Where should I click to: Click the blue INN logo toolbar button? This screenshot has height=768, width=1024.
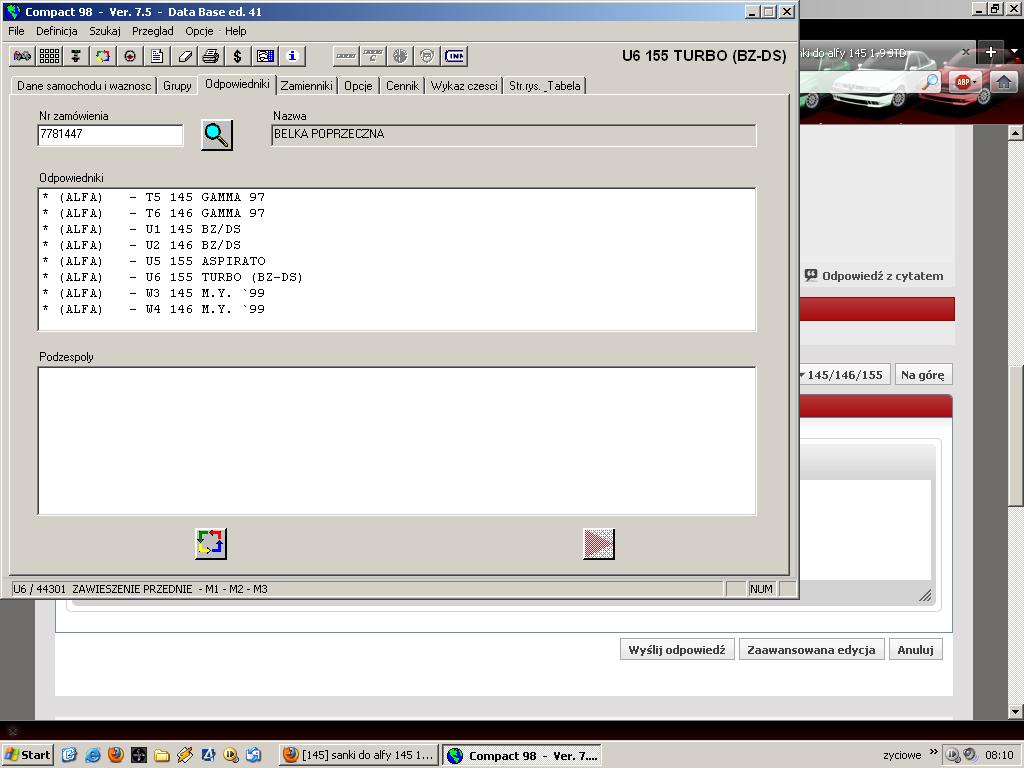454,56
